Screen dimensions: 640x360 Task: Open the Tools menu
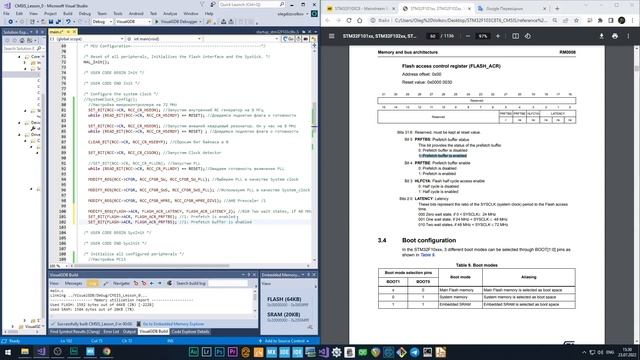pos(118,13)
